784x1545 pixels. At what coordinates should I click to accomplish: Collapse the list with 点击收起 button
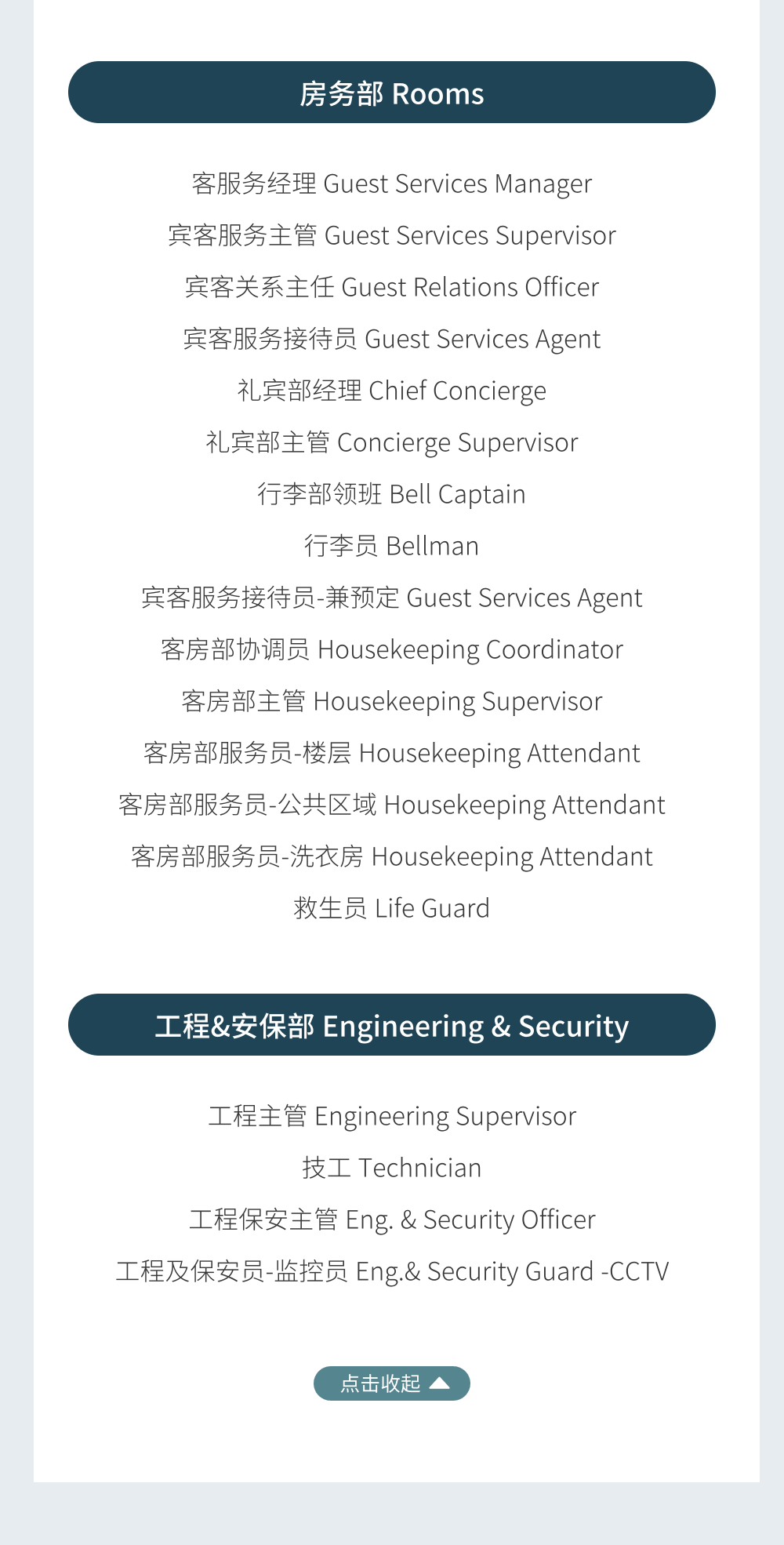click(x=382, y=1383)
